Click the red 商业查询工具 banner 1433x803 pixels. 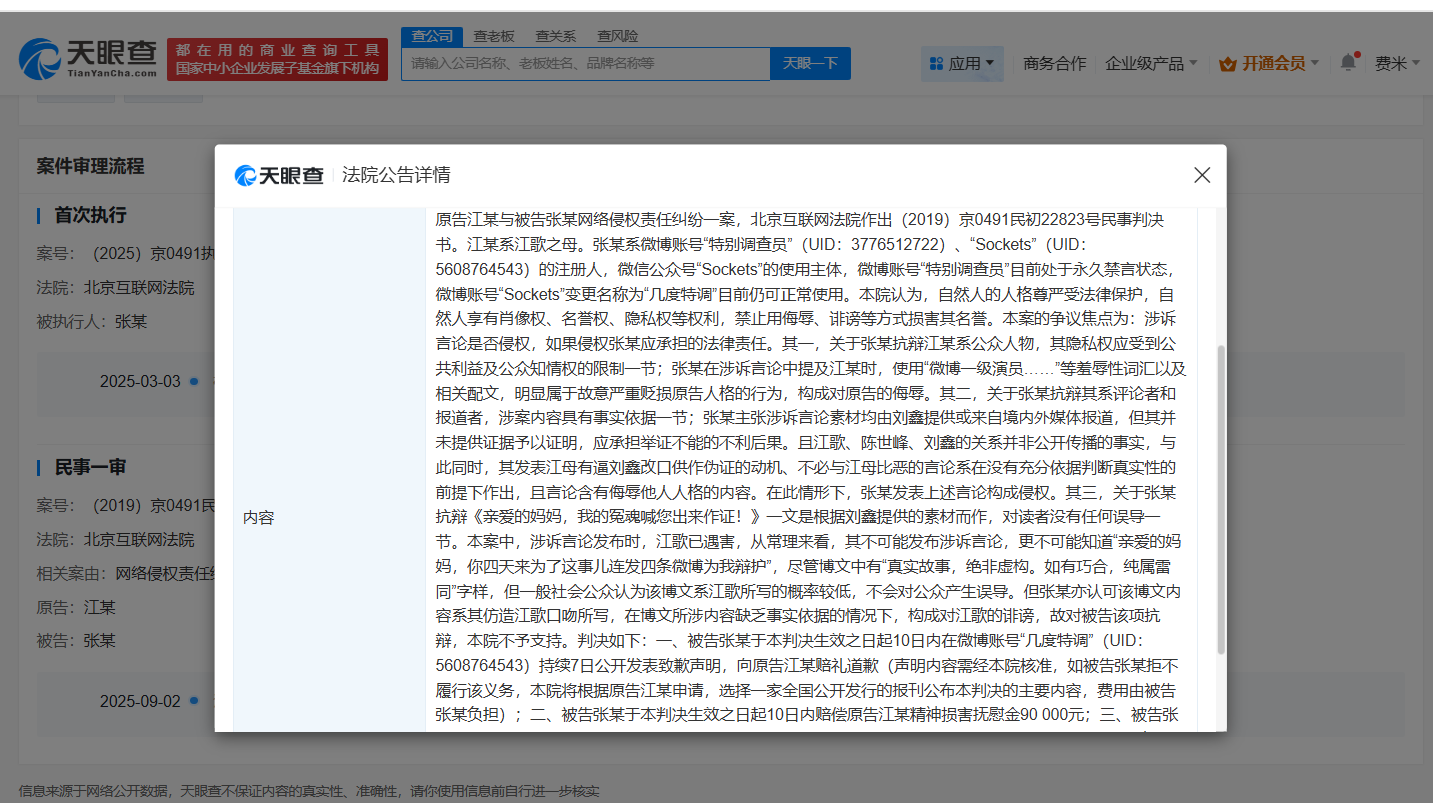(x=277, y=60)
